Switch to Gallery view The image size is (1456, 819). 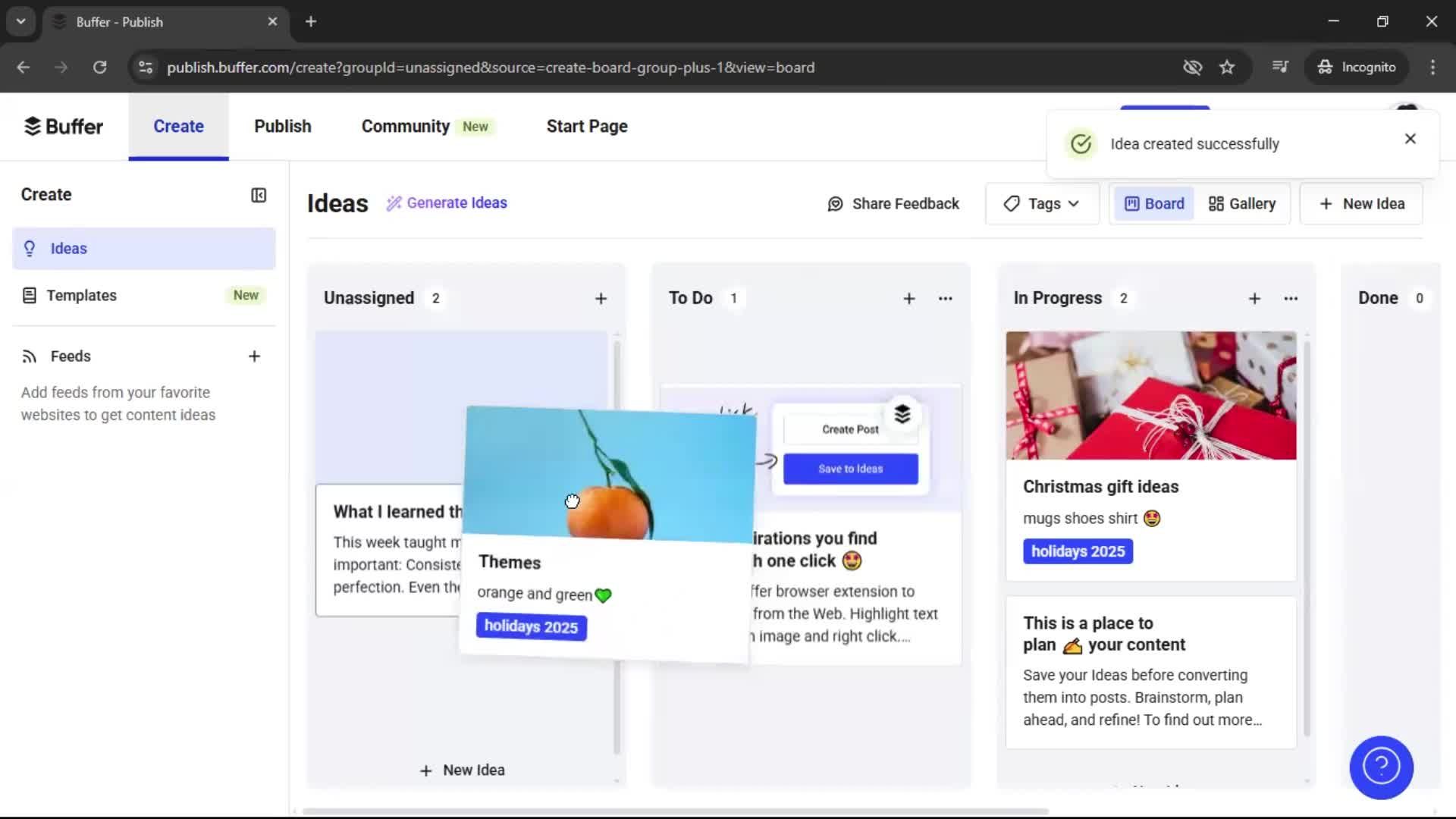(1241, 203)
